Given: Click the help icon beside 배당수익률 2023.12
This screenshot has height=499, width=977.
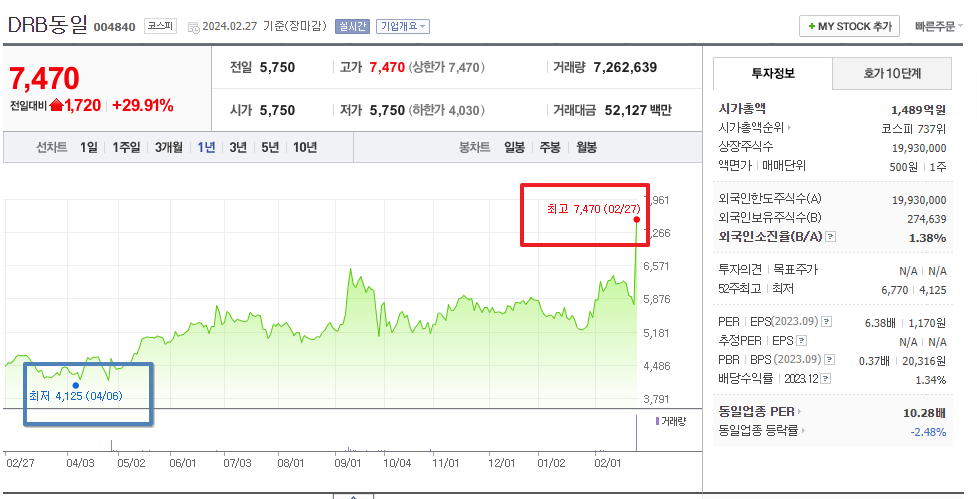Looking at the screenshot, I should tap(826, 378).
